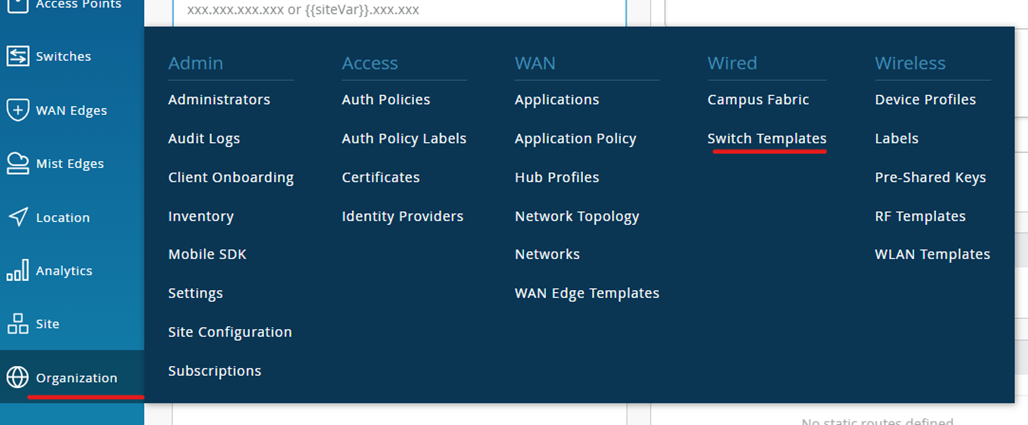Open Auth Policies under Access
The width and height of the screenshot is (1028, 425).
pyautogui.click(x=386, y=100)
